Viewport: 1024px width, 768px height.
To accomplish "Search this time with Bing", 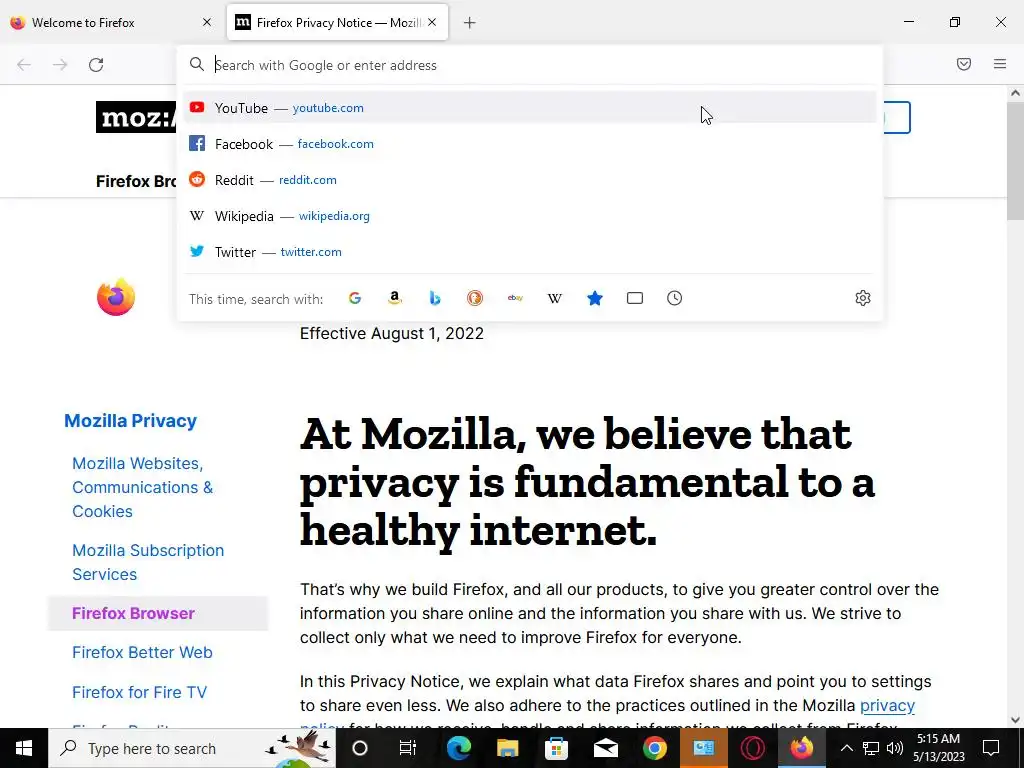I will (x=435, y=298).
